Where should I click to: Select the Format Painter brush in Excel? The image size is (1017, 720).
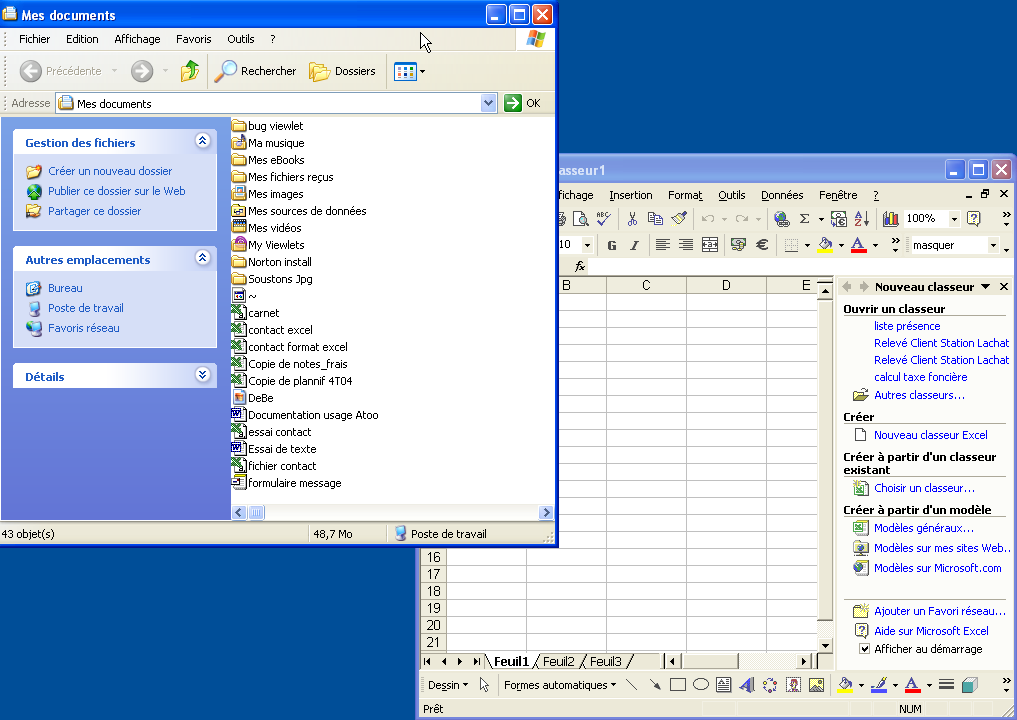679,219
